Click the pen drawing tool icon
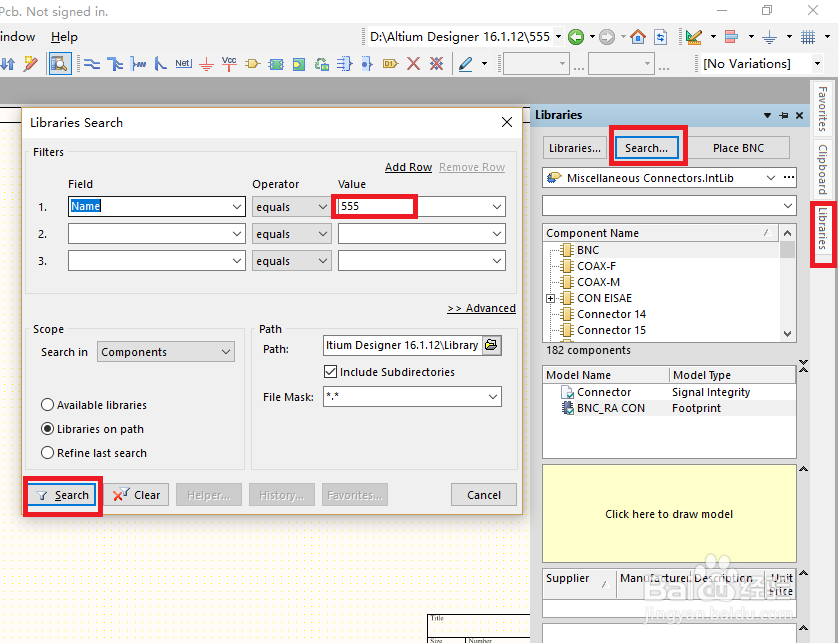 (x=466, y=65)
